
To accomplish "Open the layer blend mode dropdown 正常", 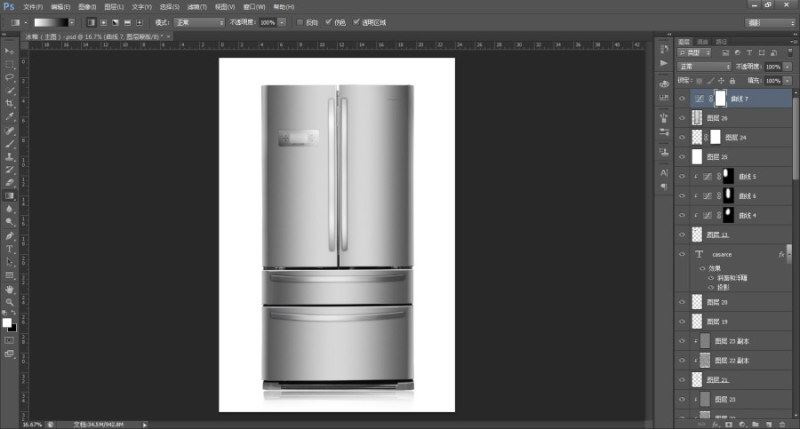I will tap(704, 66).
